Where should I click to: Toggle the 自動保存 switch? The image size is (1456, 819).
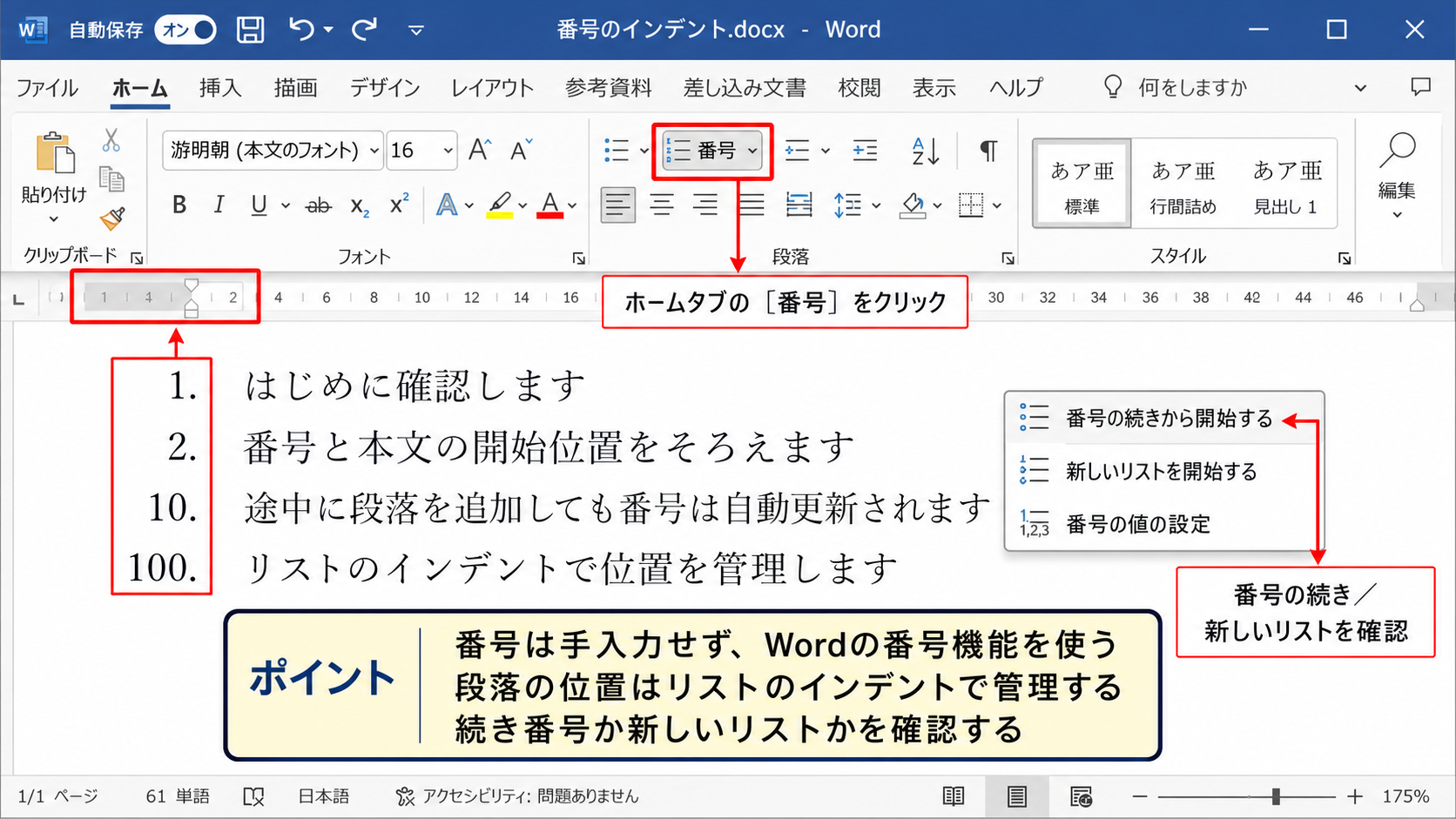(x=185, y=30)
